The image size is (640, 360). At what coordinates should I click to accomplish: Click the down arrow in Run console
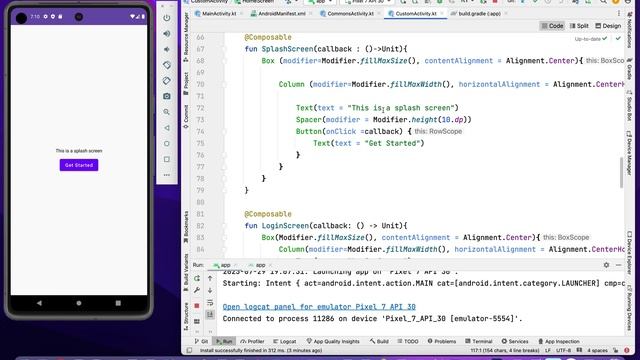tap(210, 290)
